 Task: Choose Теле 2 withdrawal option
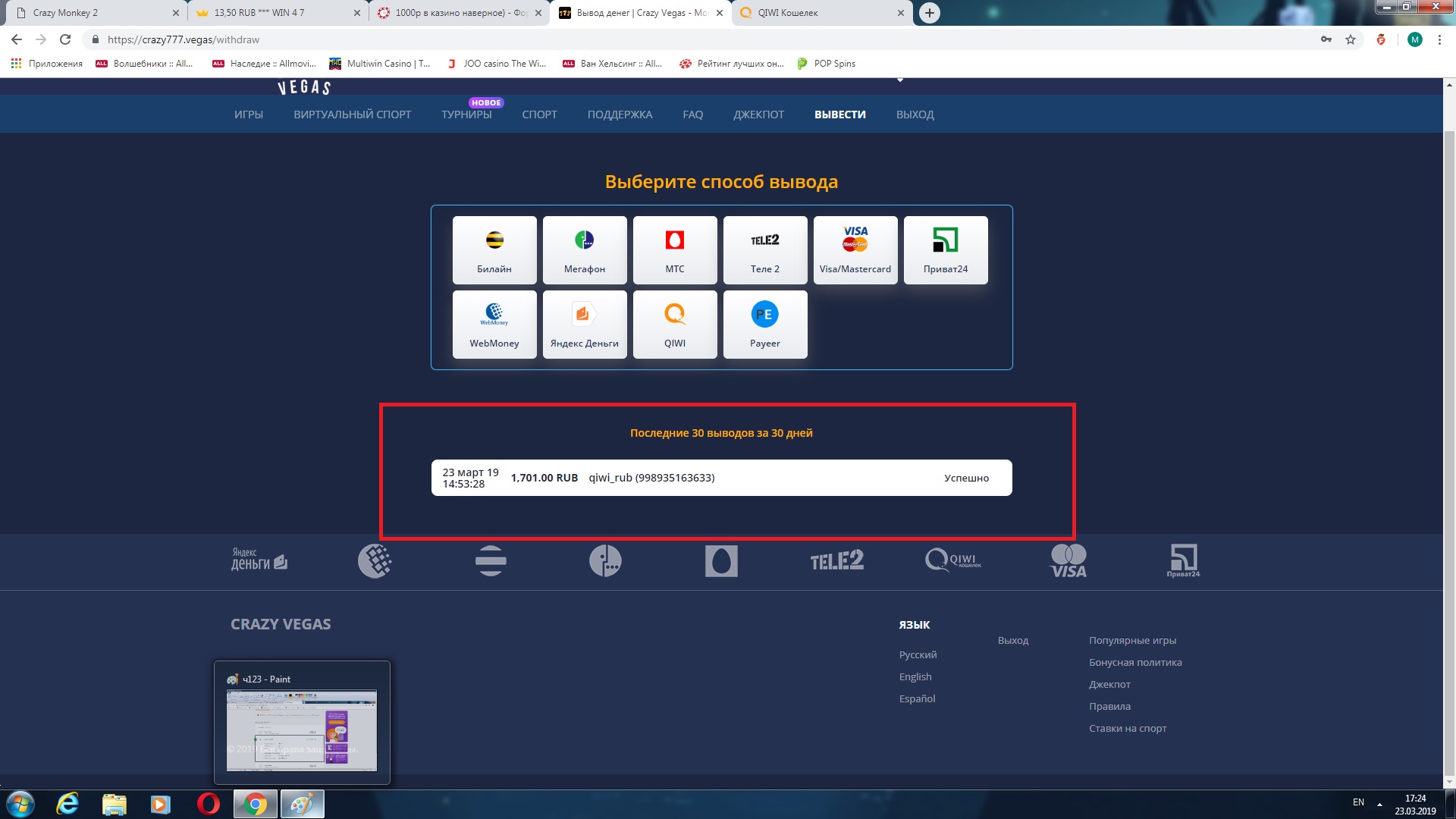pyautogui.click(x=765, y=250)
